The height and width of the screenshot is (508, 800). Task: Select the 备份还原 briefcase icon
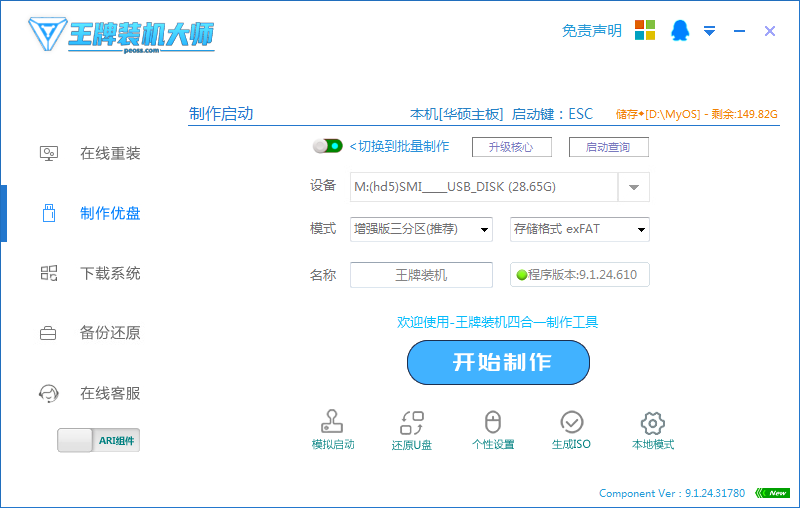tap(48, 334)
